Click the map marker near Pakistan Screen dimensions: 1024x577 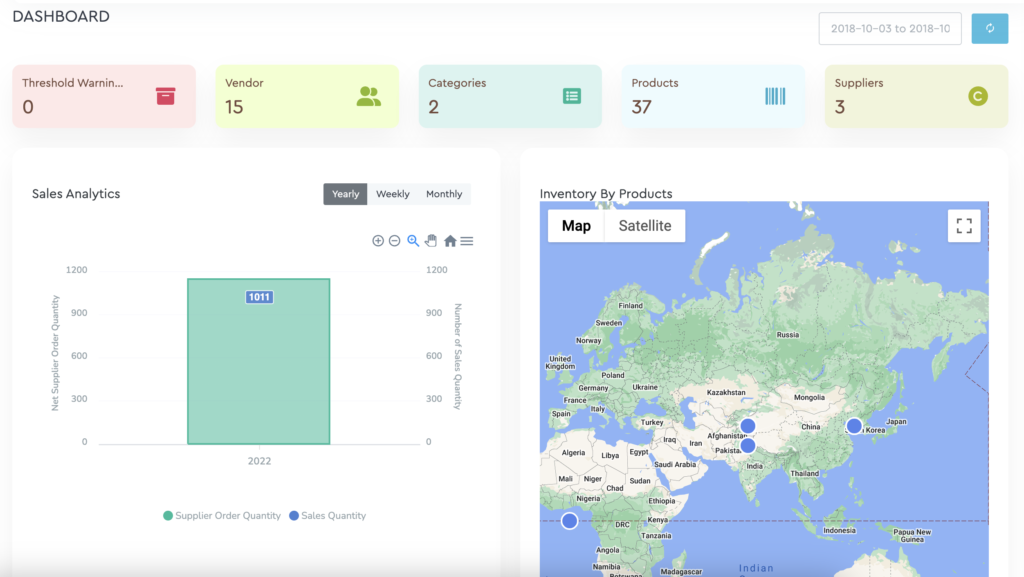click(x=748, y=446)
